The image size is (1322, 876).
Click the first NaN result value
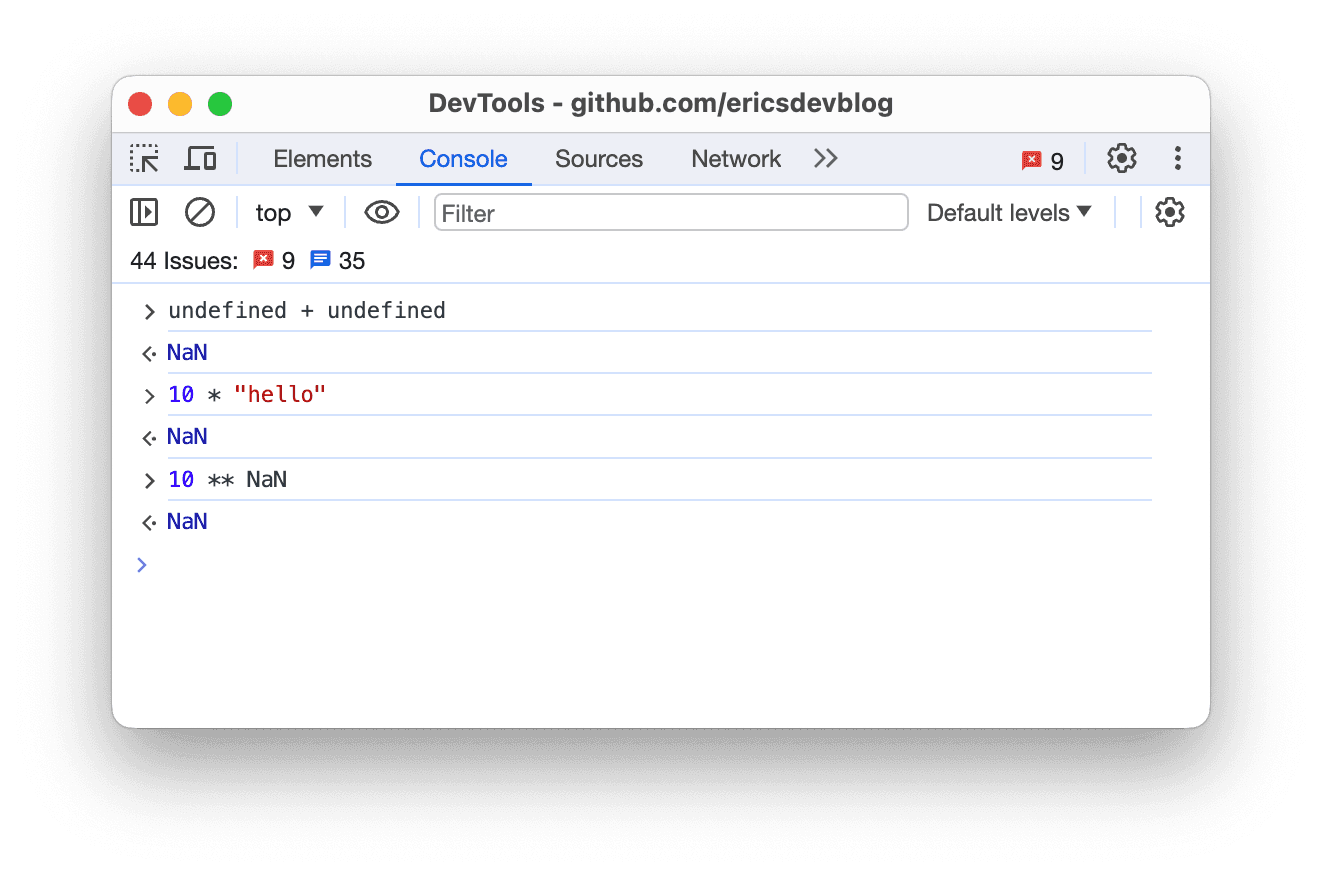tap(187, 352)
